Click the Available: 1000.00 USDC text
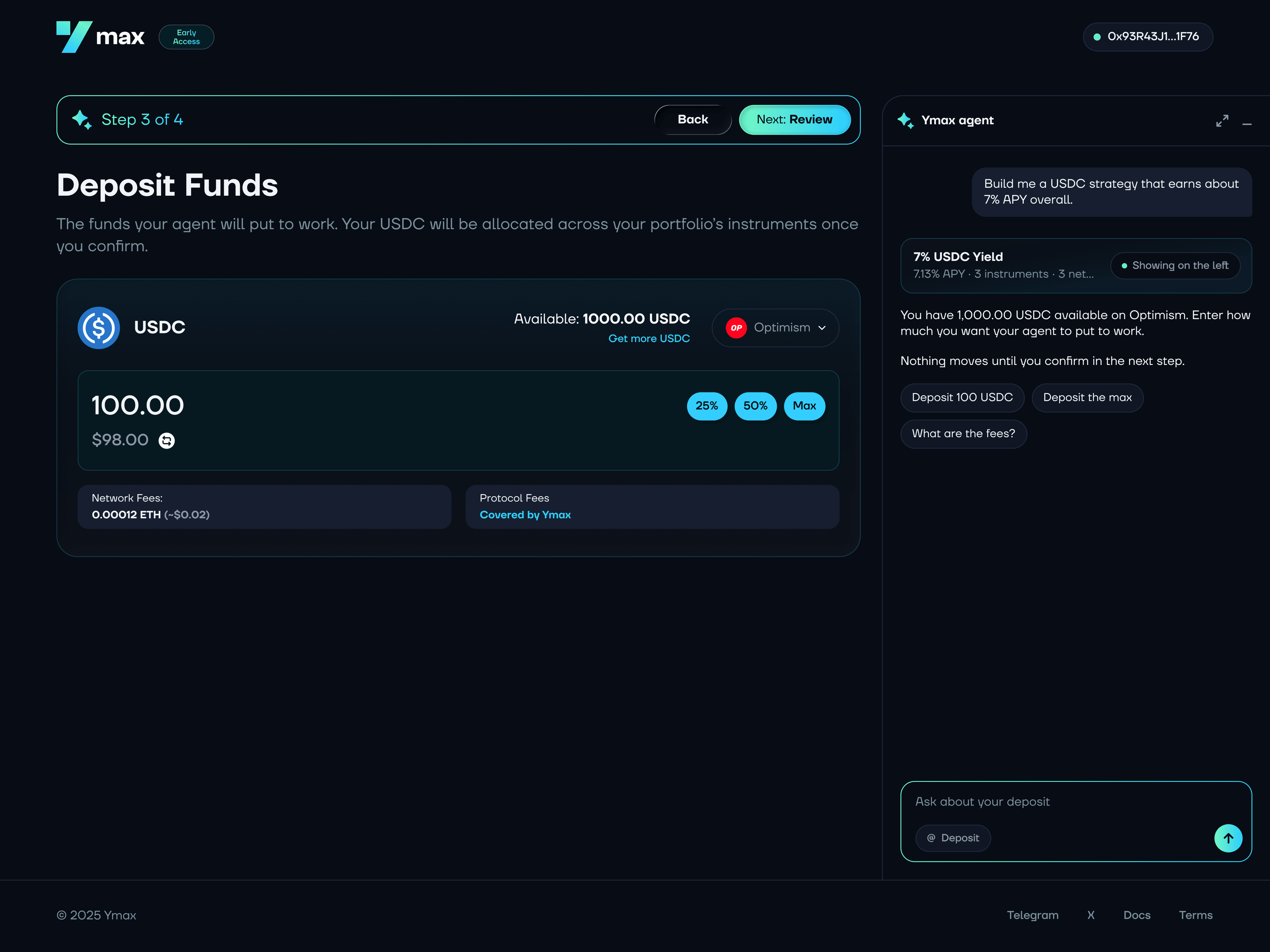This screenshot has width=1270, height=952. click(602, 318)
